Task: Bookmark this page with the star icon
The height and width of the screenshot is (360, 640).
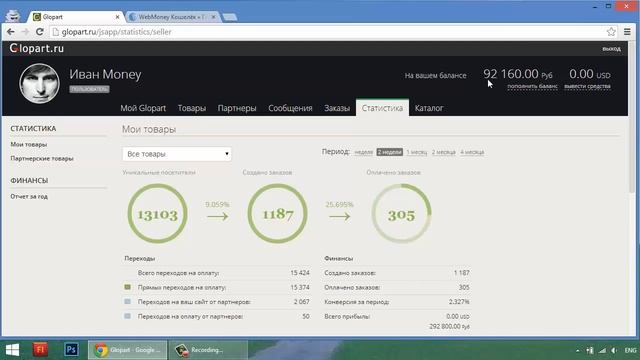Action: [611, 31]
